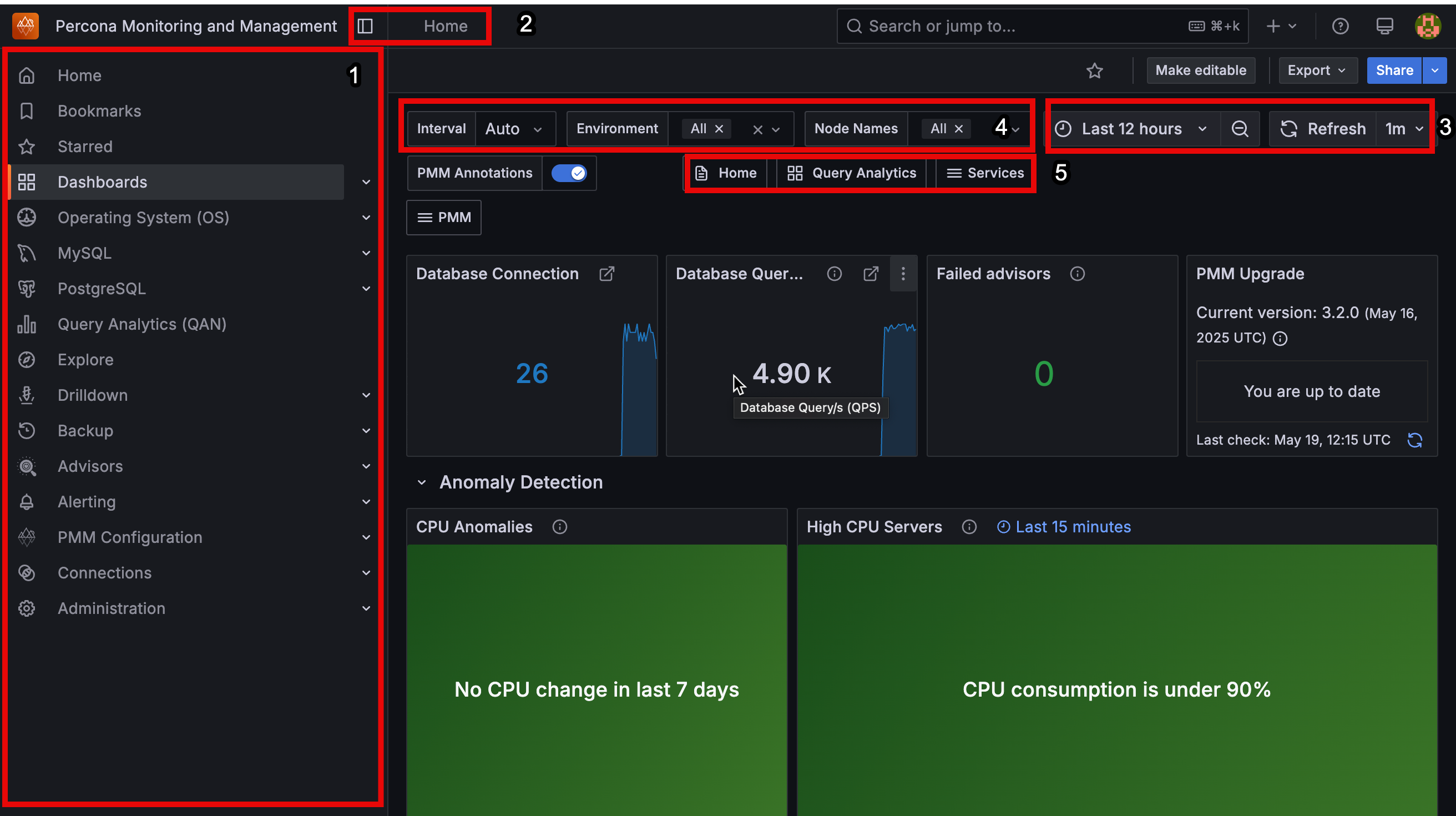Expand the MySQL sidebar section

coord(366,253)
